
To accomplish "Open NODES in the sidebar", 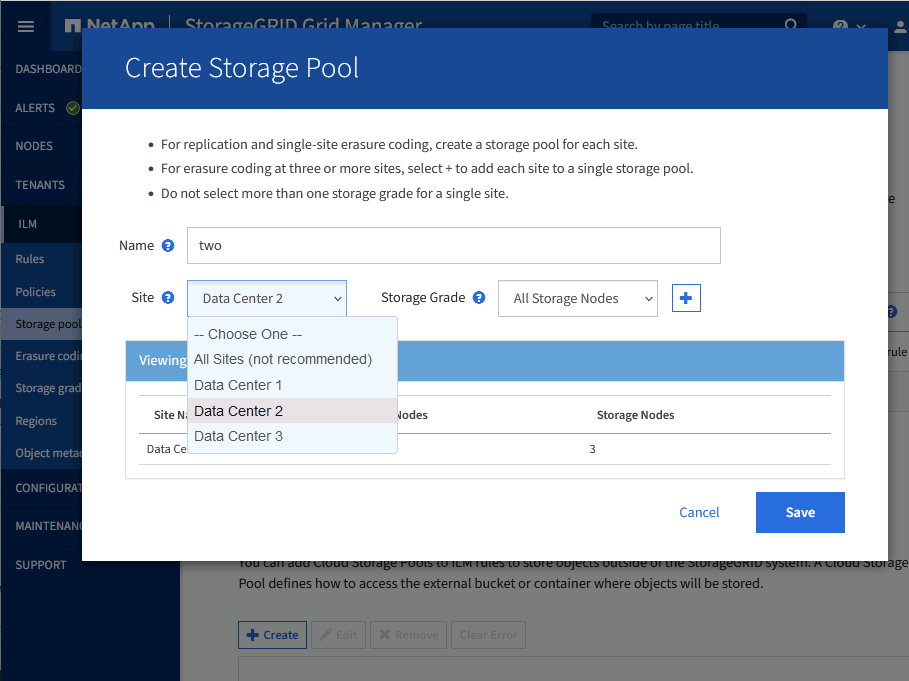I will (42, 146).
